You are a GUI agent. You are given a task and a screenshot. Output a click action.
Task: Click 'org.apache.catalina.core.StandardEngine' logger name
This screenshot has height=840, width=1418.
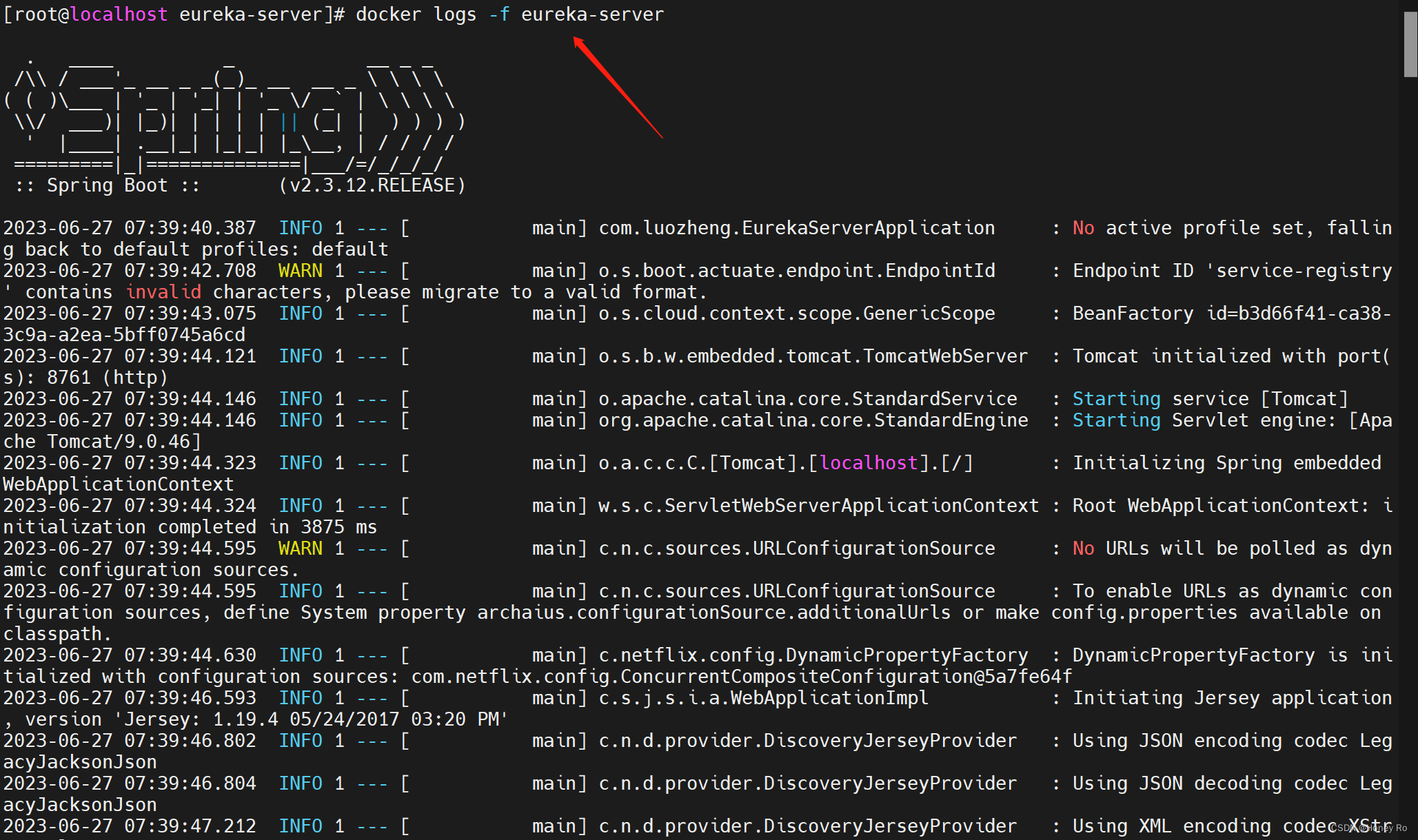click(x=813, y=420)
